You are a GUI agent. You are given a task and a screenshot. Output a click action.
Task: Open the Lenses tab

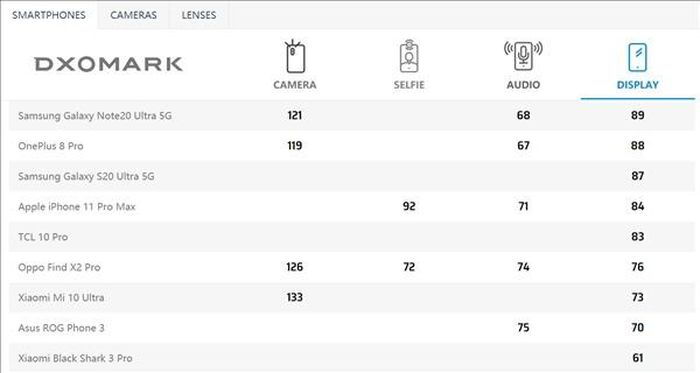(199, 15)
